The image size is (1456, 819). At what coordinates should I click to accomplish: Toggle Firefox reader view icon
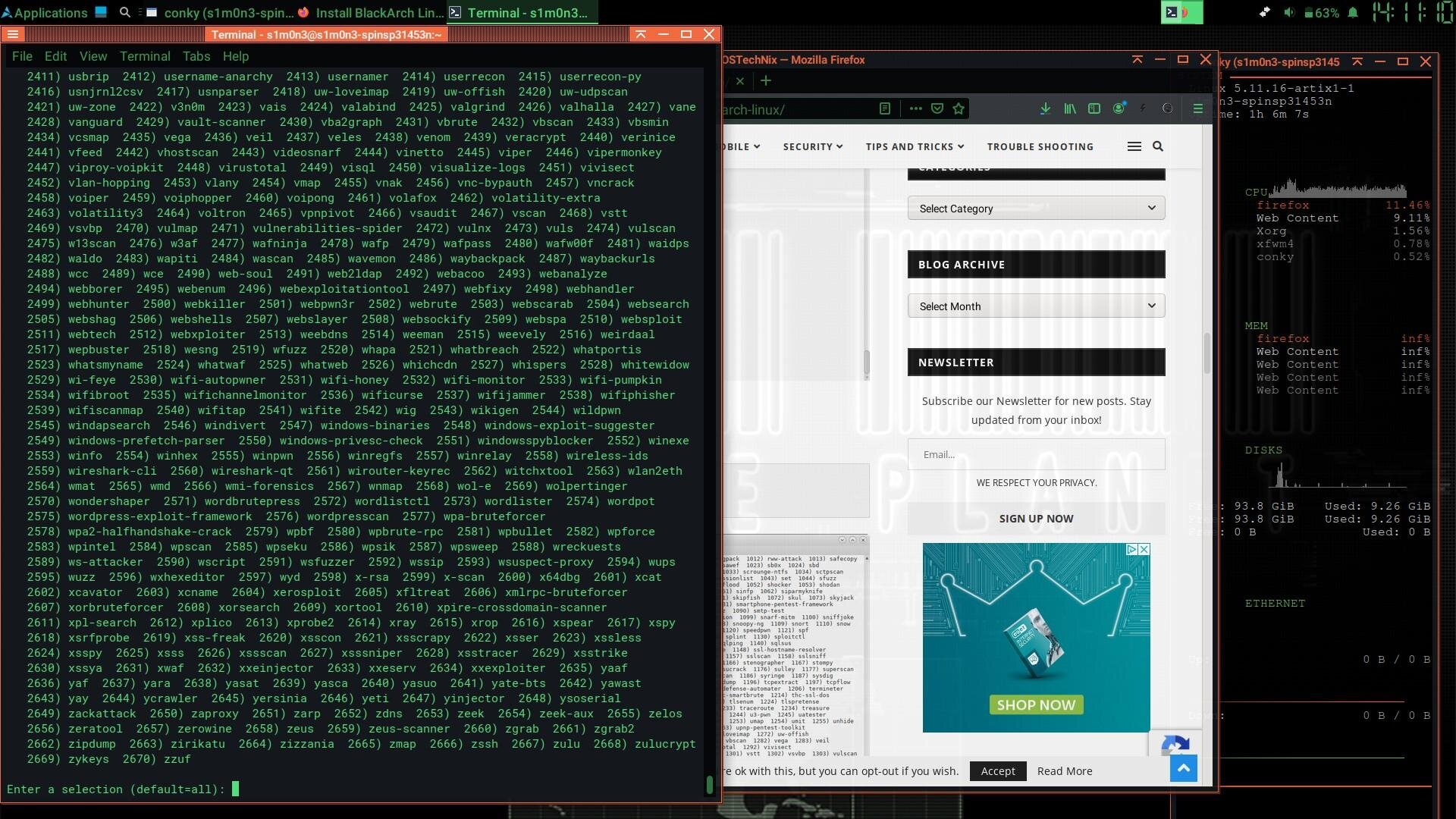[884, 109]
